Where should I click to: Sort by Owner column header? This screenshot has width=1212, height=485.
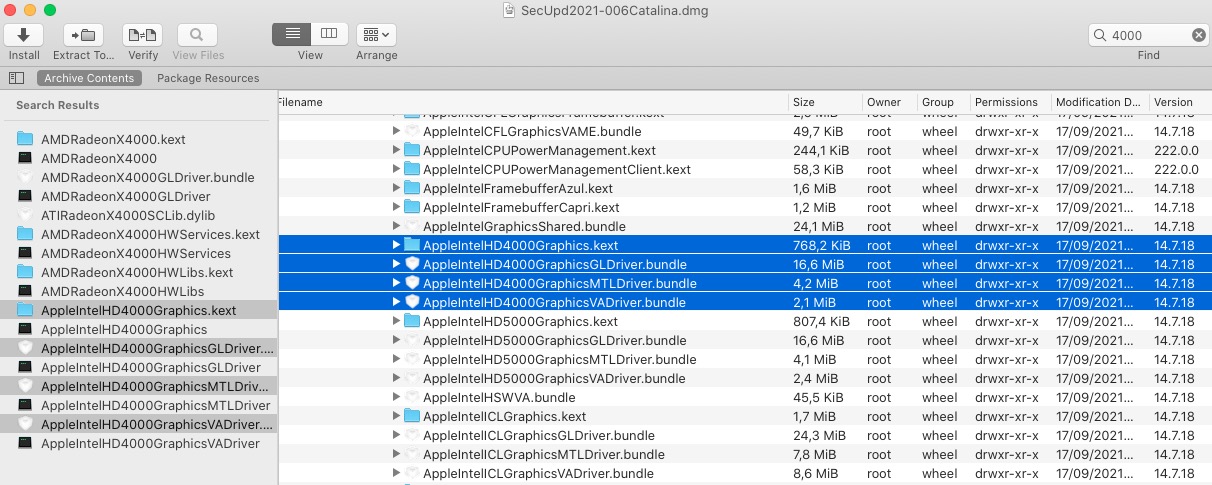coord(890,102)
